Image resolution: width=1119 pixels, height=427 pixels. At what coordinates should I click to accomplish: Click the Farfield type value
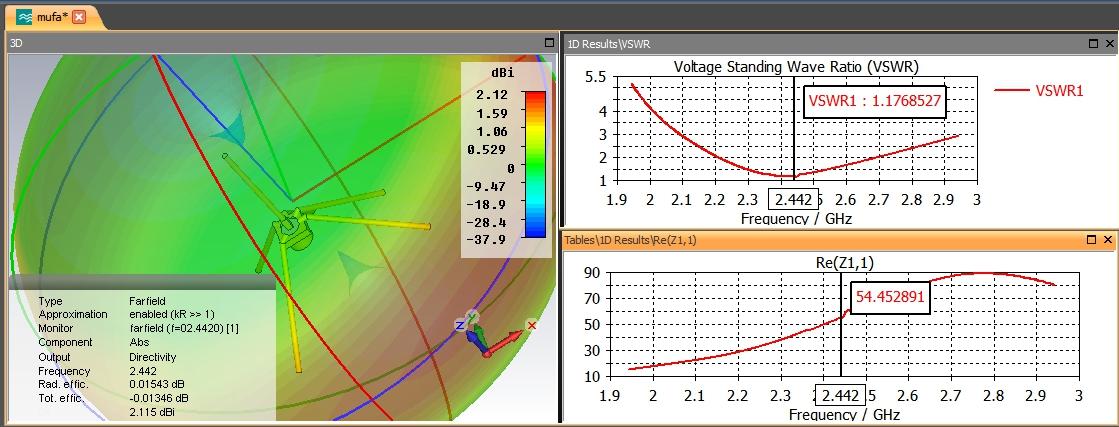[x=147, y=301]
